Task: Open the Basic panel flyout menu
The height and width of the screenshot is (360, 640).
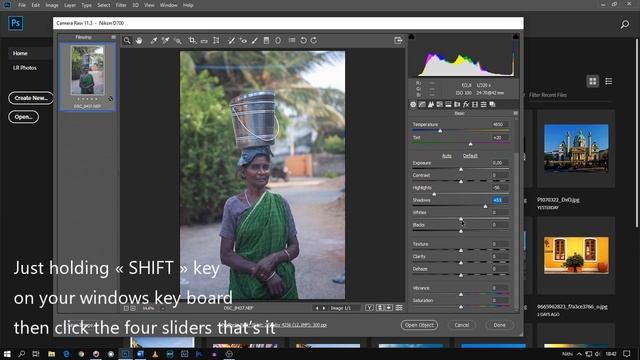Action: pyautogui.click(x=516, y=113)
